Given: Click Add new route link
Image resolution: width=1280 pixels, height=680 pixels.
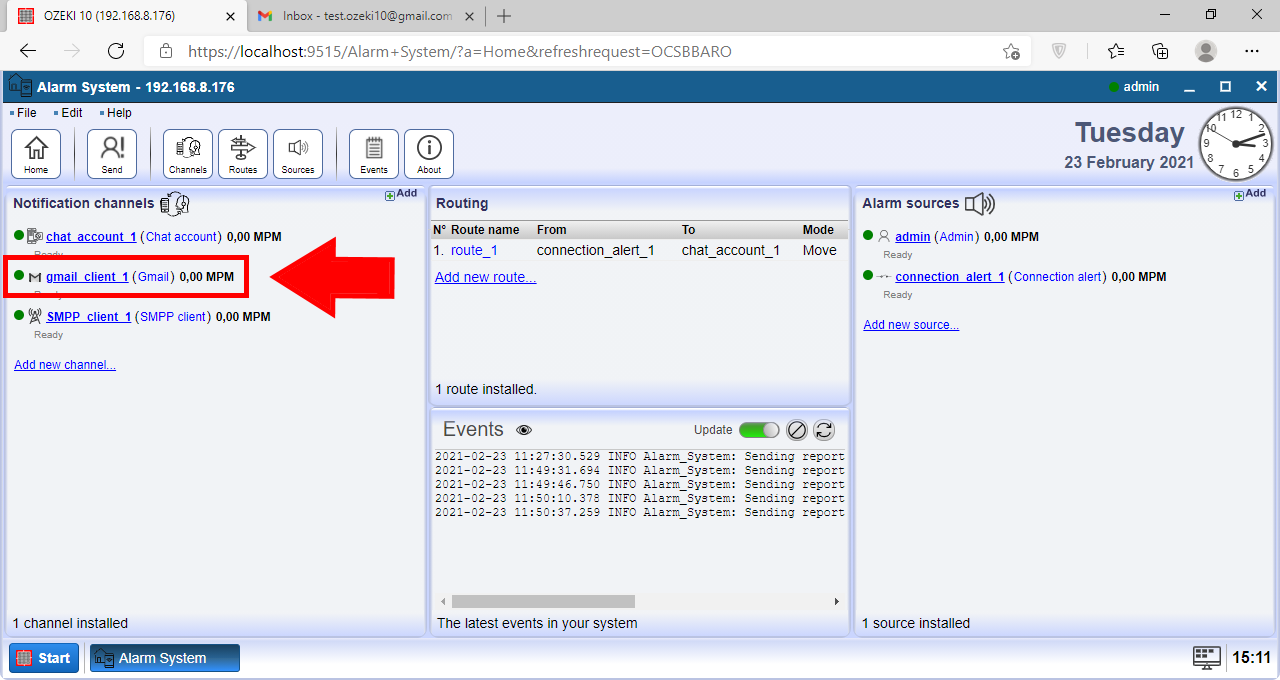Looking at the screenshot, I should [485, 277].
